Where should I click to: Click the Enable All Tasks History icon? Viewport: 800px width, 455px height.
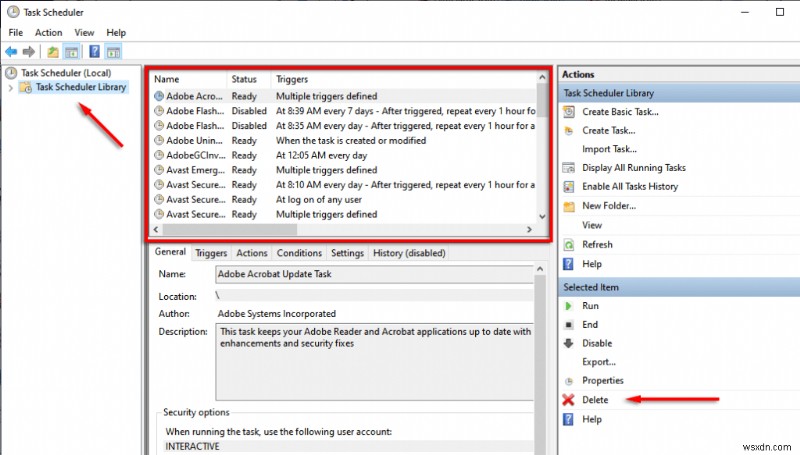tap(568, 187)
